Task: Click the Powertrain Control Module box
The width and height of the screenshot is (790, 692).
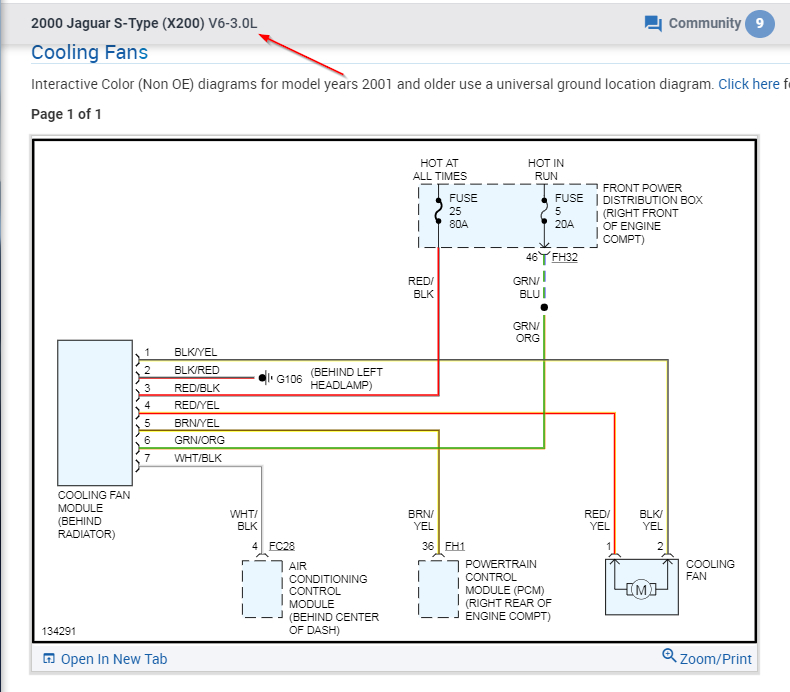Action: (x=438, y=589)
